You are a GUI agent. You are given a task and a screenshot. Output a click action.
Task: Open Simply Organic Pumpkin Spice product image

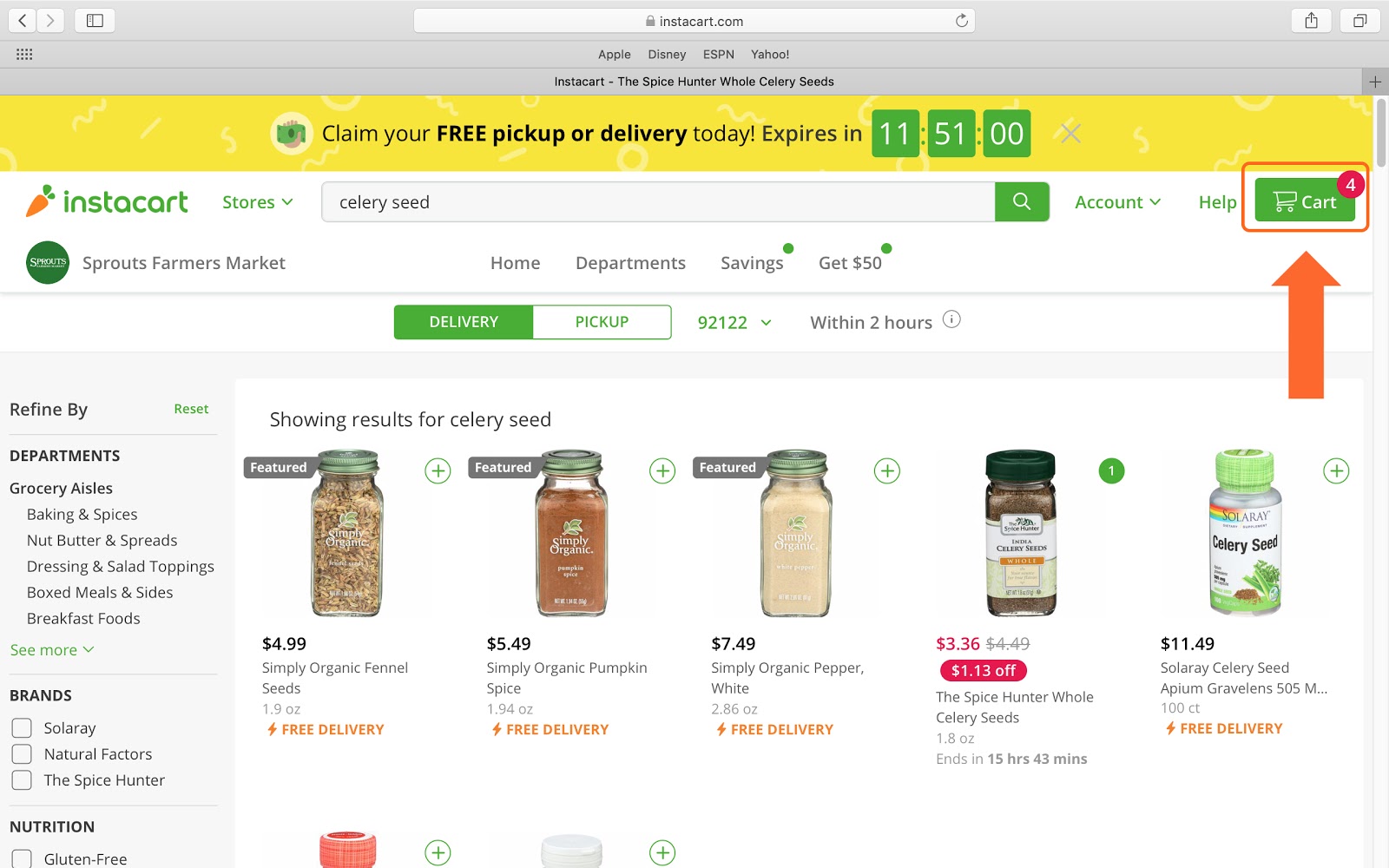tap(571, 533)
